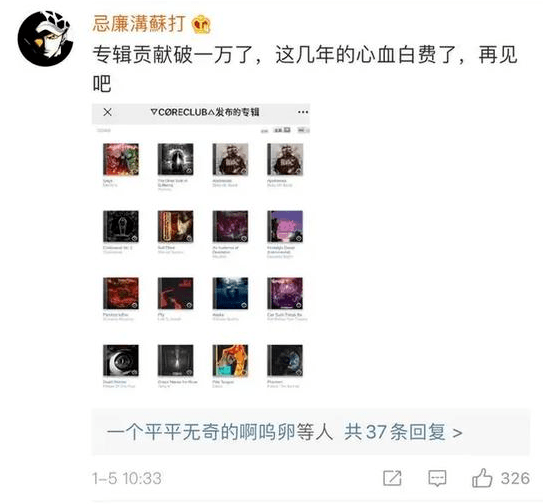Click the reply chevron arrow after 回复
The image size is (543, 504).
click(457, 433)
